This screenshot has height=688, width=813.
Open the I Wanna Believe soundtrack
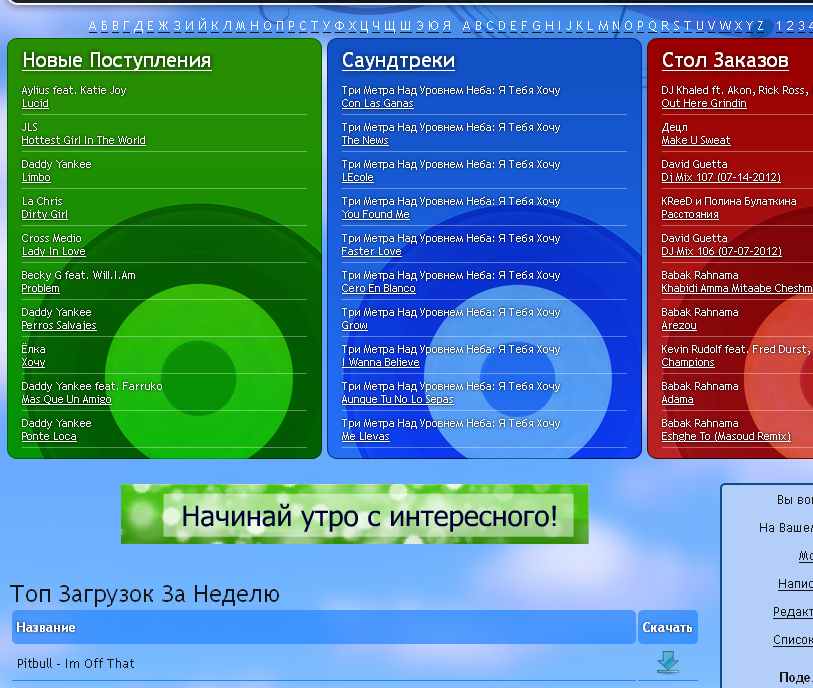(x=380, y=363)
